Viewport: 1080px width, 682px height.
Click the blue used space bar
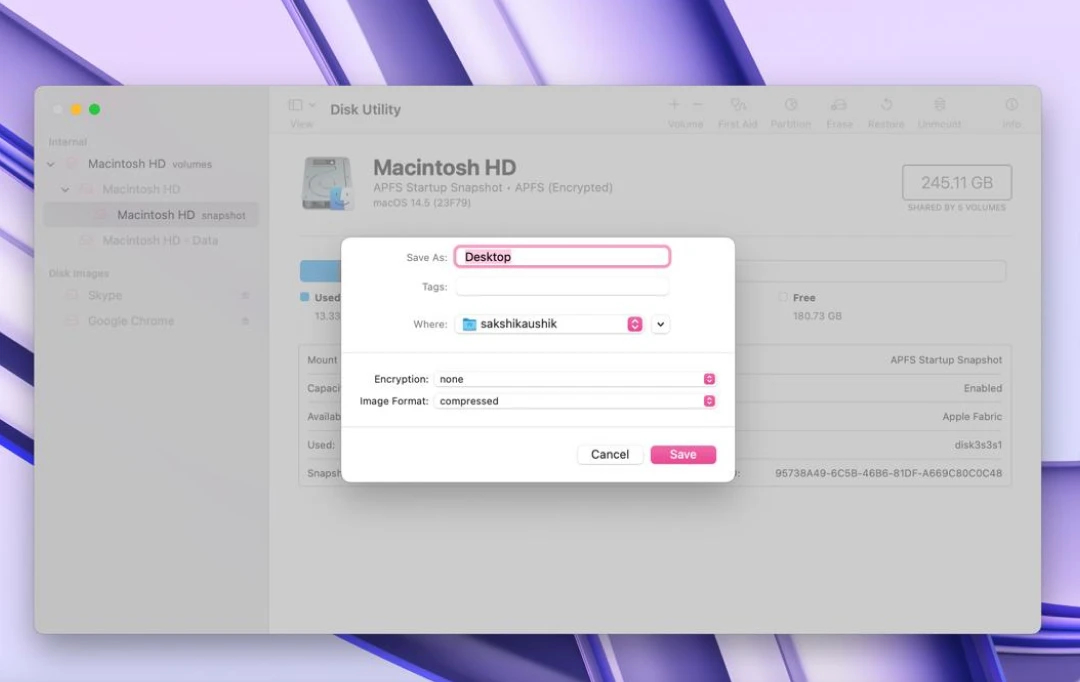320,271
